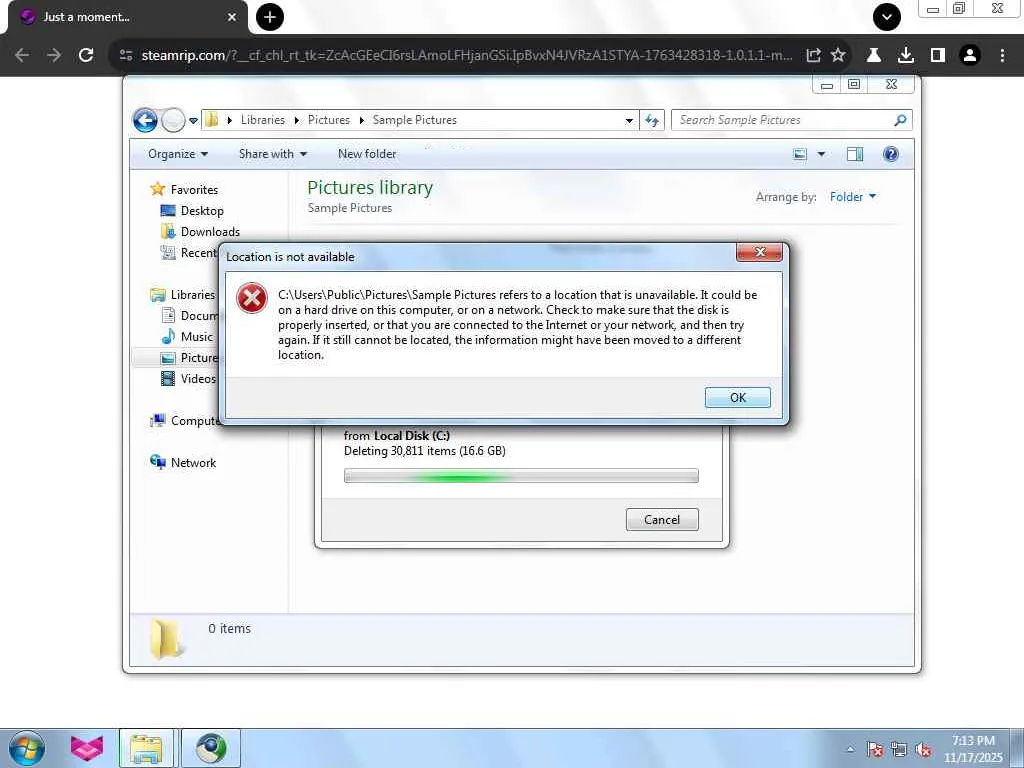Open the Share with menu
Image resolution: width=1024 pixels, height=768 pixels.
[273, 154]
